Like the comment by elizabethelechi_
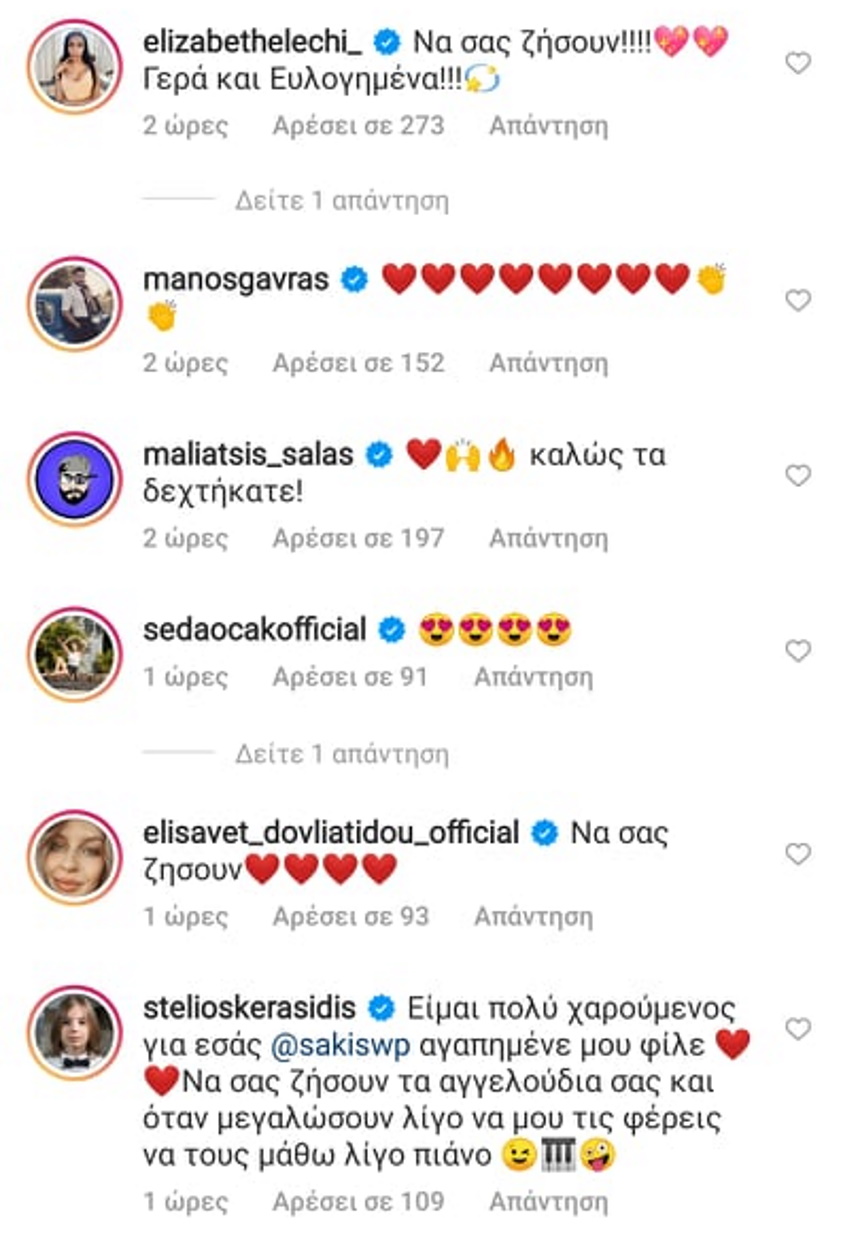Screen dimensions: 860x1234 pyautogui.click(x=797, y=64)
